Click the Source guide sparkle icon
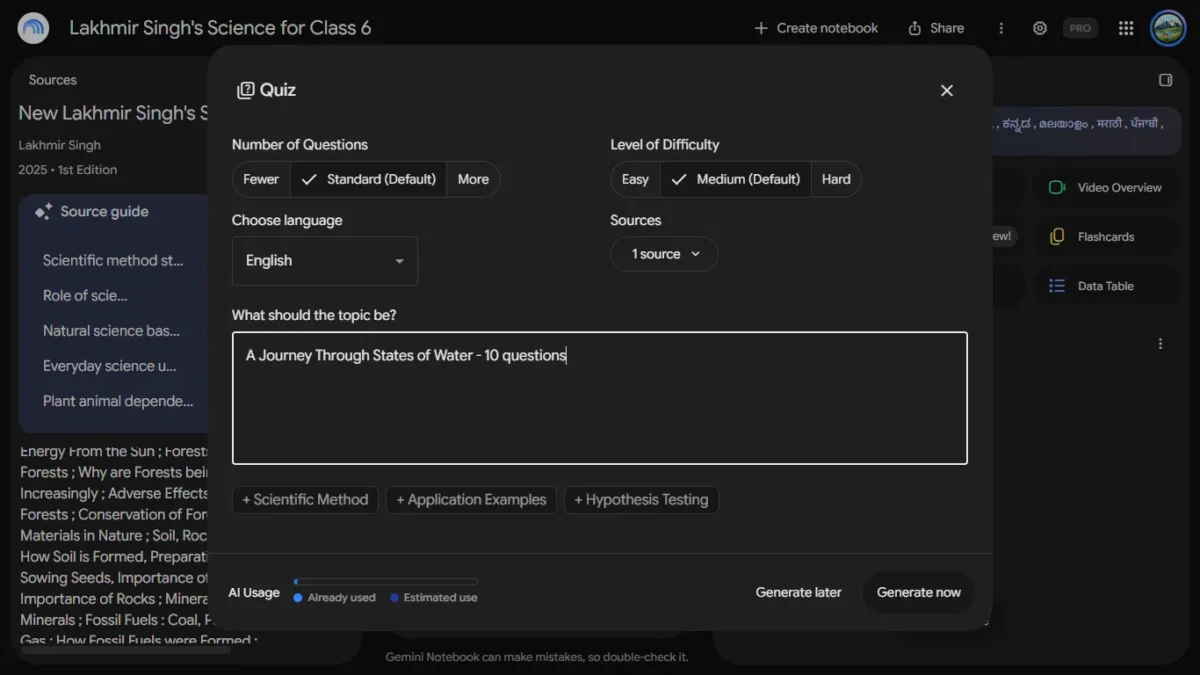 [x=43, y=211]
